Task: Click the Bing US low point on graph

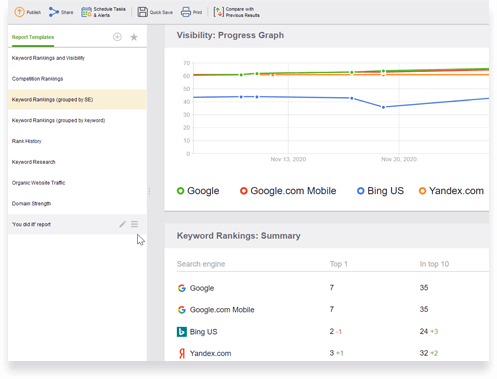Action: click(x=383, y=107)
